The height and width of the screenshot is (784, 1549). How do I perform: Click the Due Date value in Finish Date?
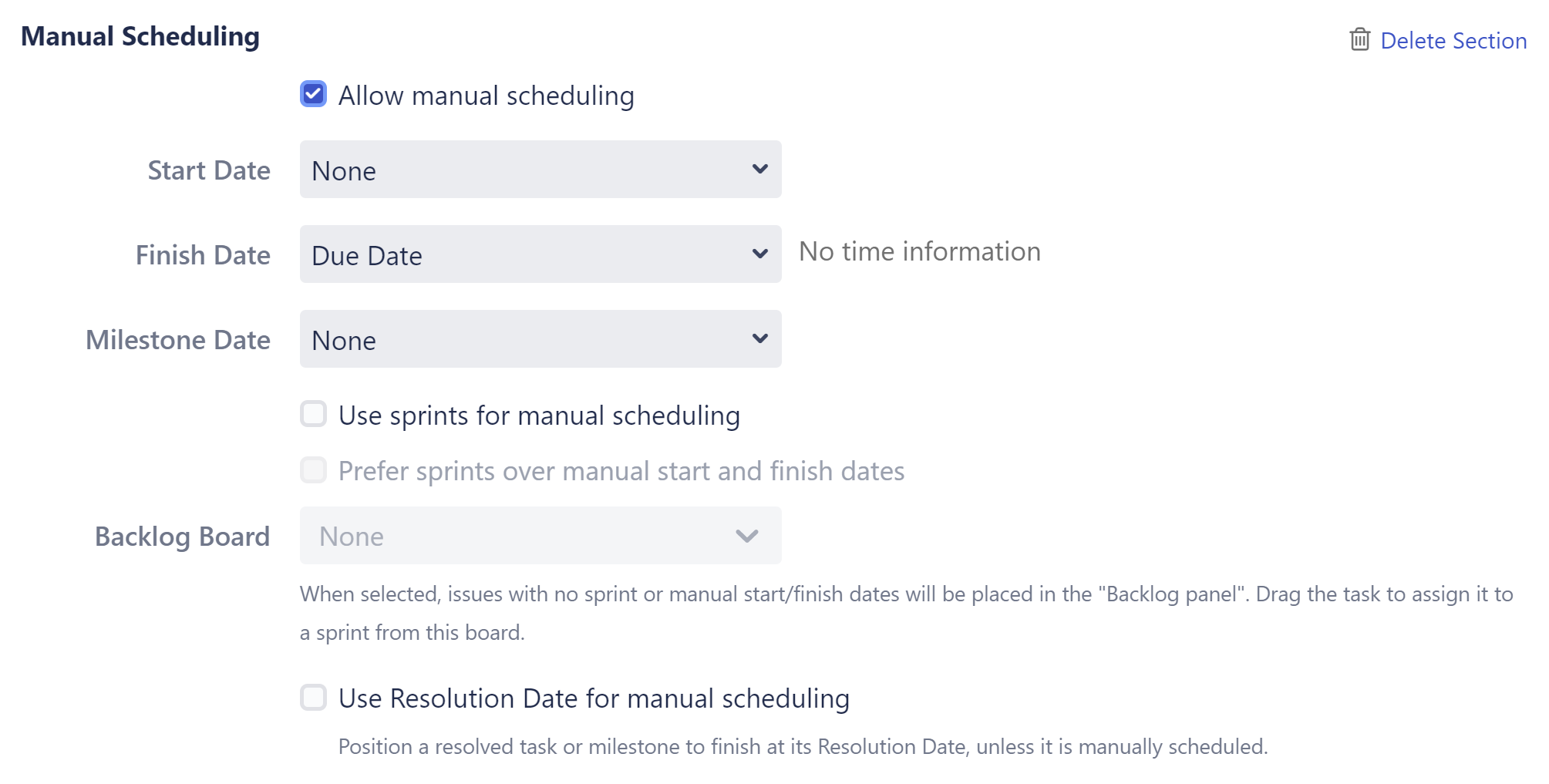point(366,255)
